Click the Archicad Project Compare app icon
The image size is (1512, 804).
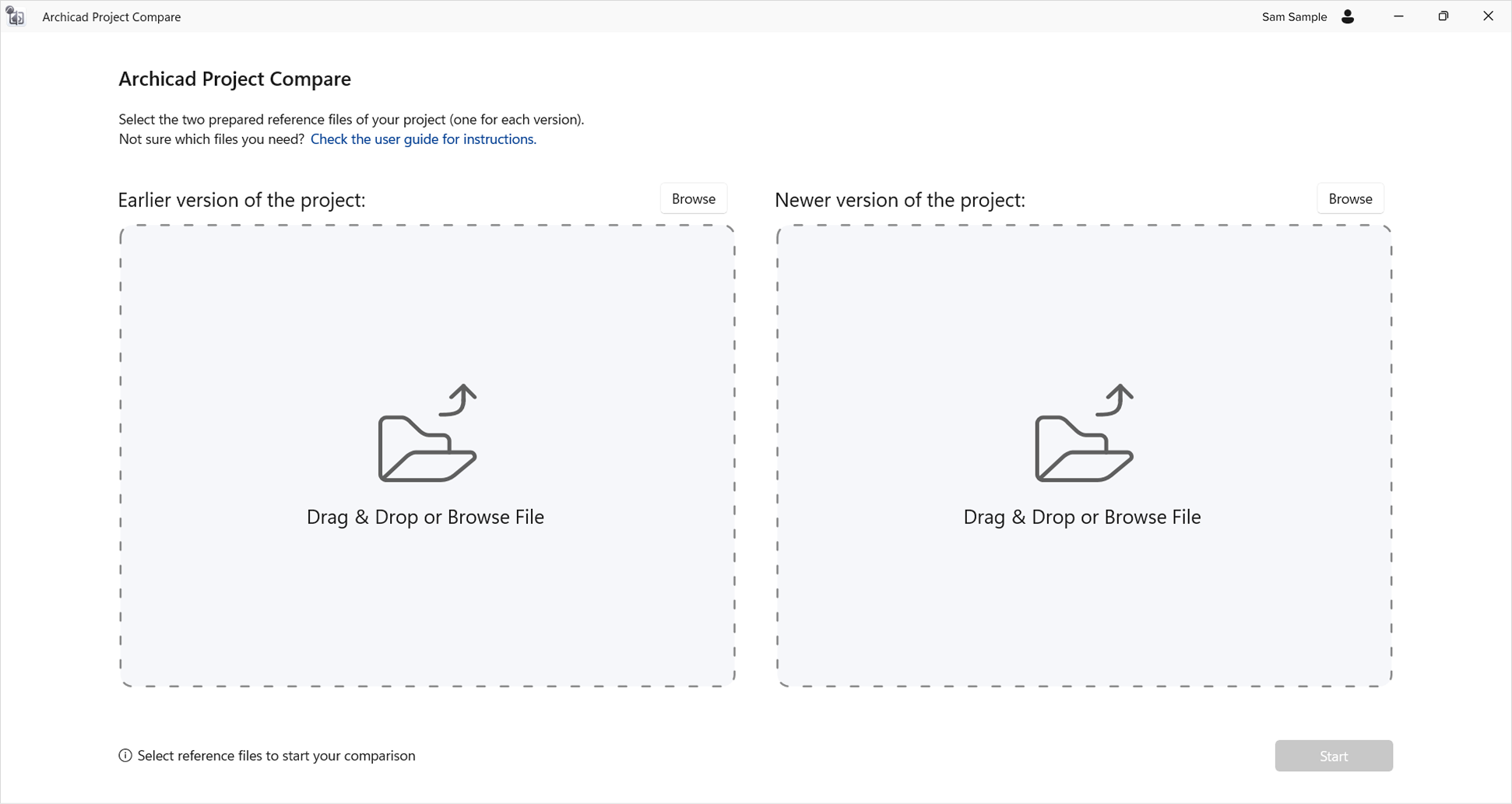click(x=16, y=16)
